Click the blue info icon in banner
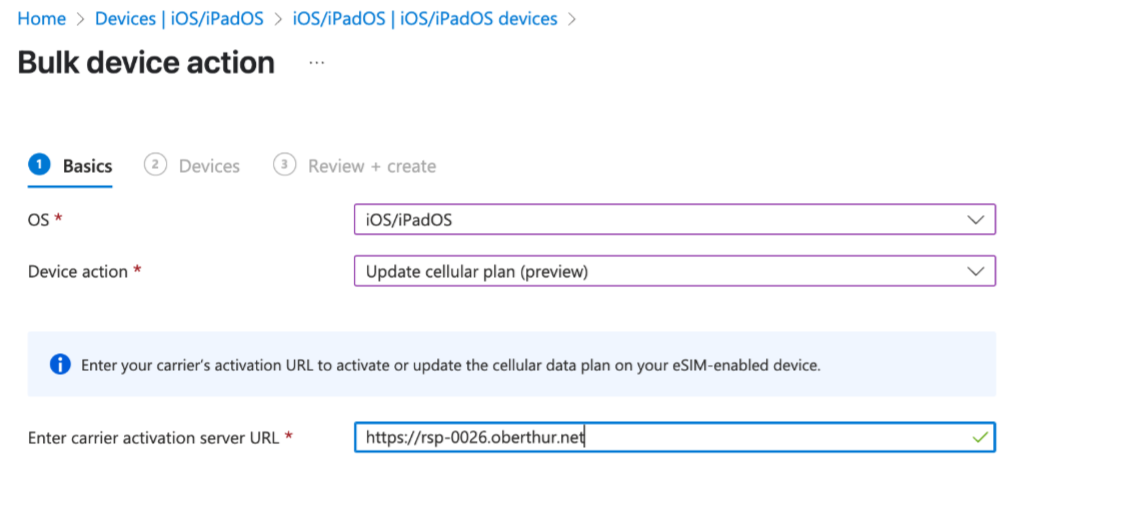Viewport: 1122px width, 523px height. coord(60,365)
